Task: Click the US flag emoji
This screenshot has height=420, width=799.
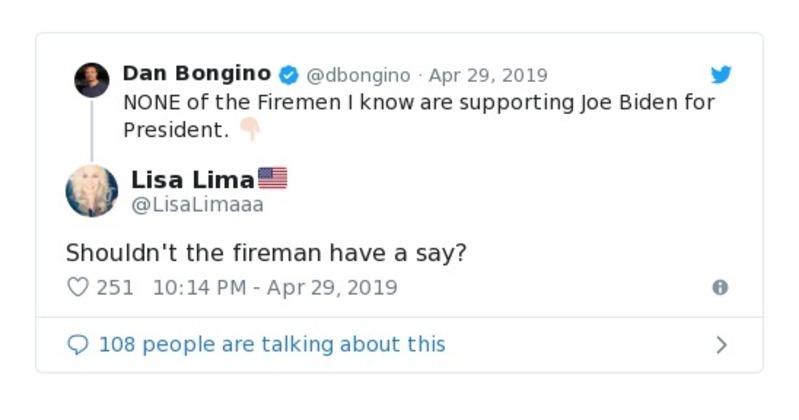Action: tap(273, 179)
